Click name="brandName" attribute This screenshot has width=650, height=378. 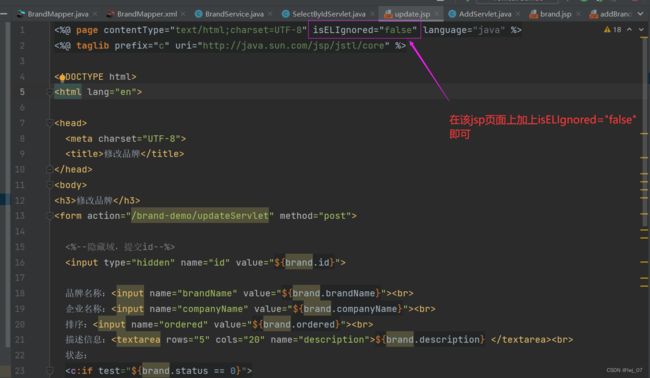coord(193,293)
